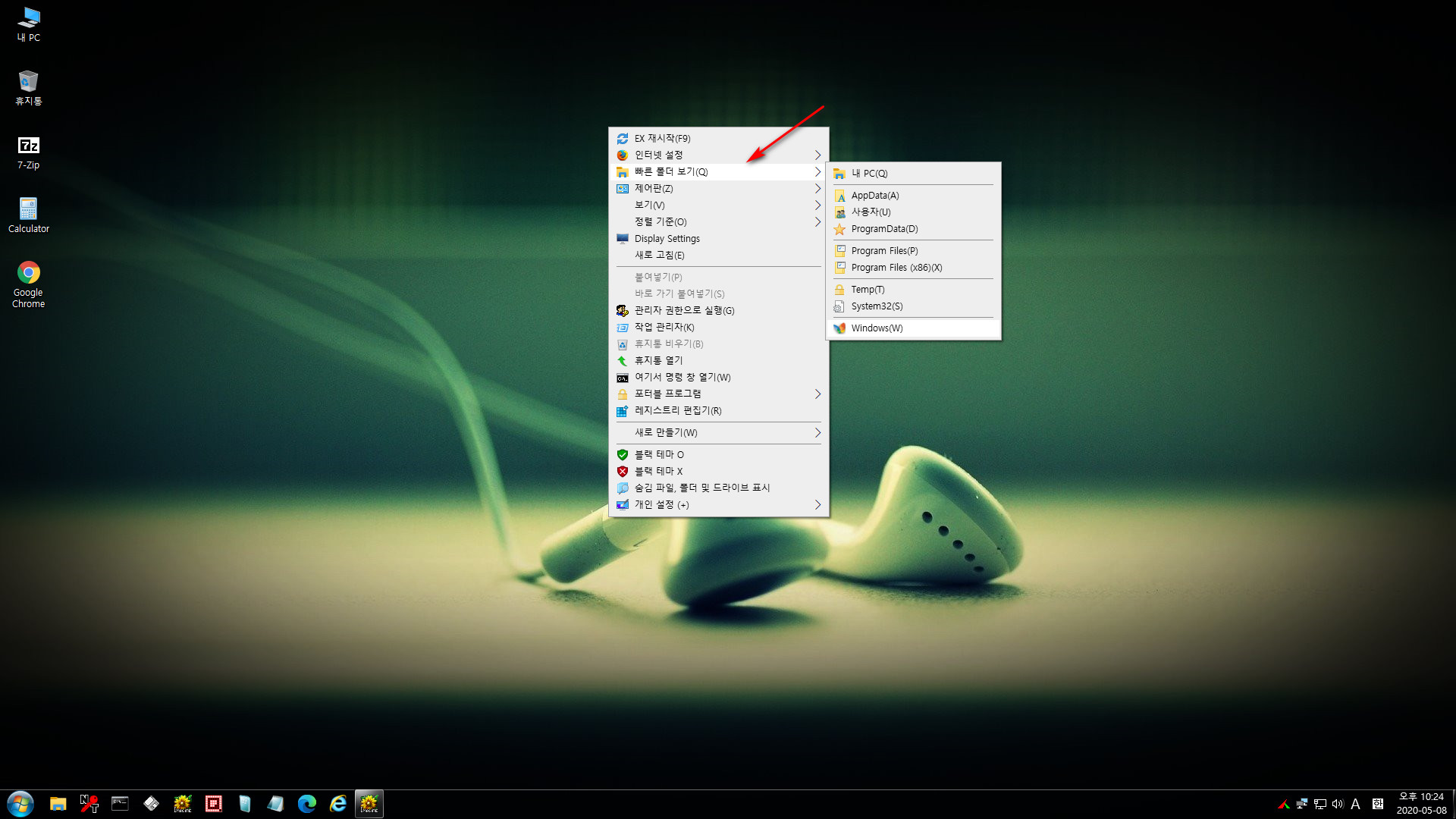1456x819 pixels.
Task: Click the red shield 블랙 테마 X icon
Action: (x=622, y=472)
